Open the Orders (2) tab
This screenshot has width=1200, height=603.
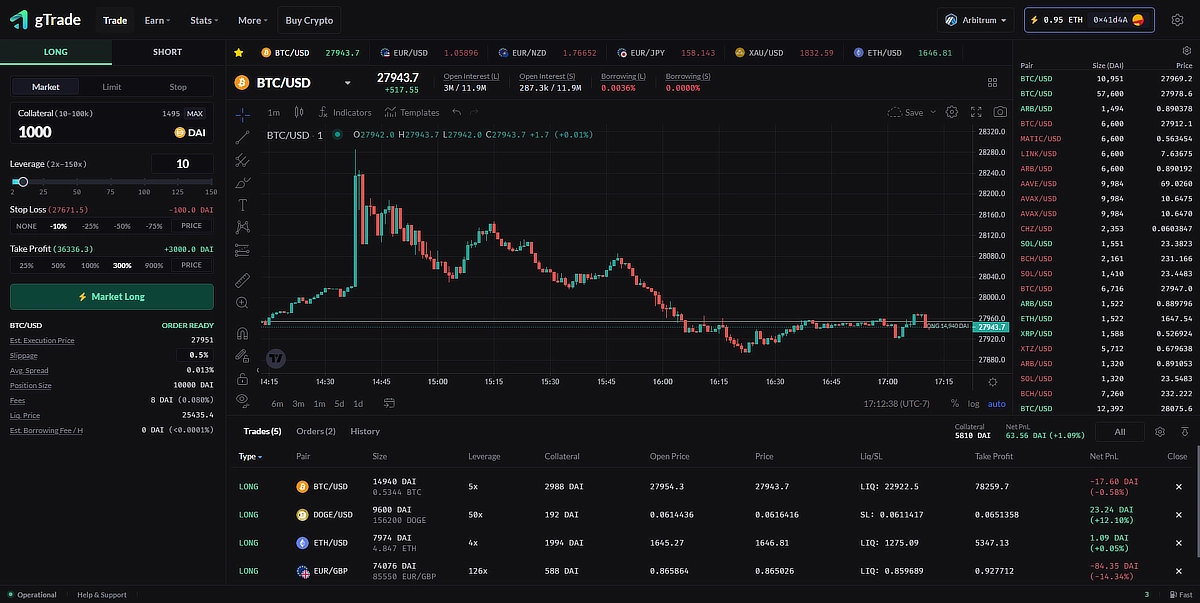(315, 431)
